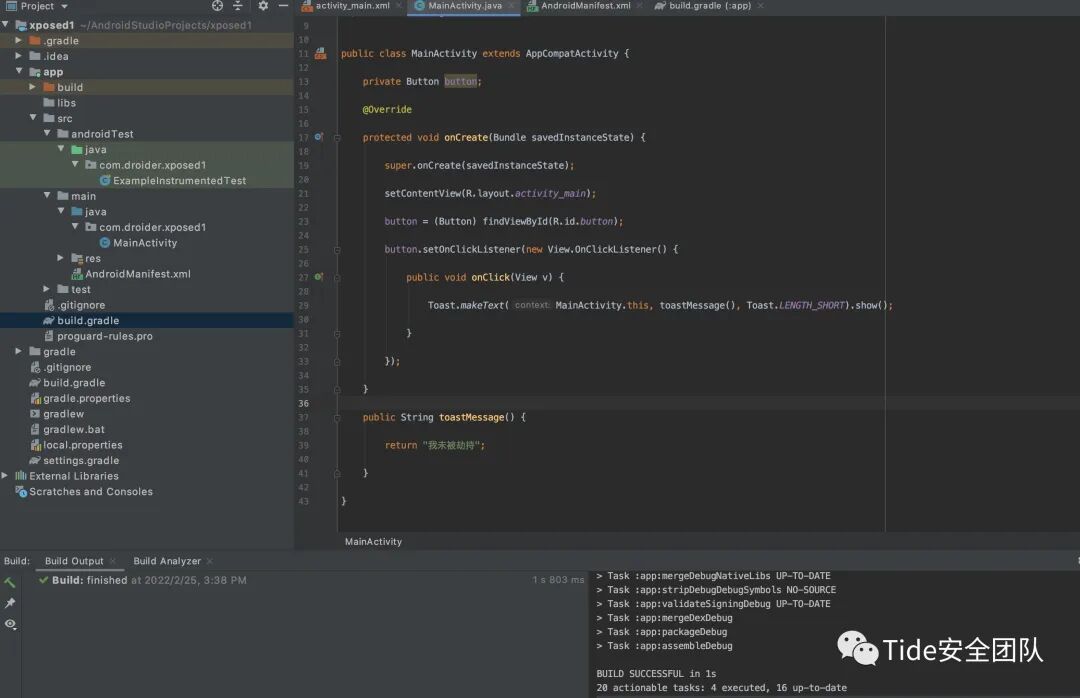
Task: Click the locate/select opened file target icon
Action: [x=218, y=6]
